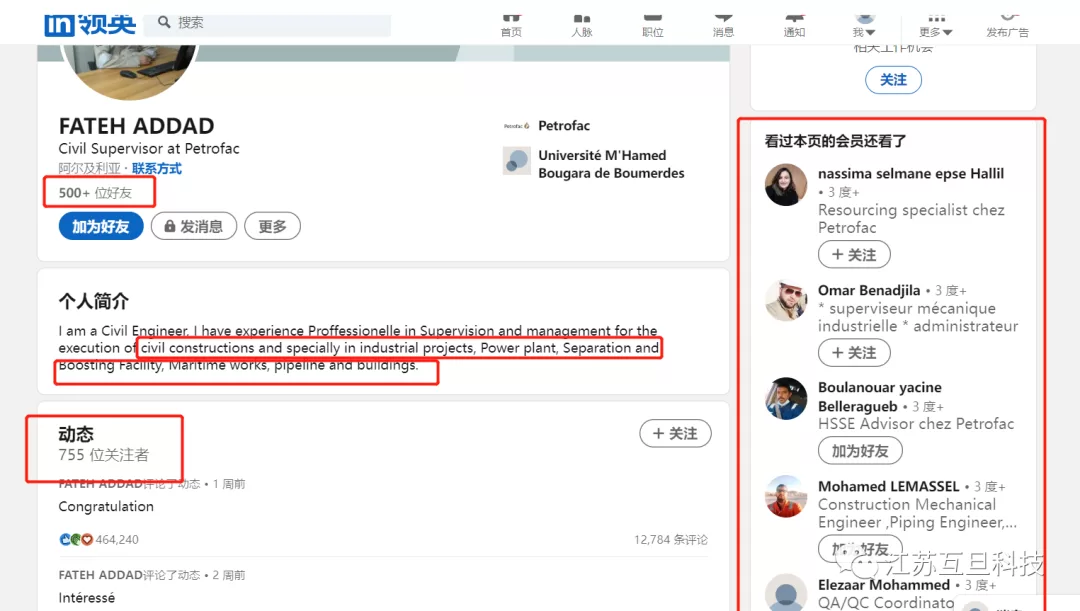Follow Omar Benadjila with + 关注
Screen dimensions: 1080x611
pos(854,353)
